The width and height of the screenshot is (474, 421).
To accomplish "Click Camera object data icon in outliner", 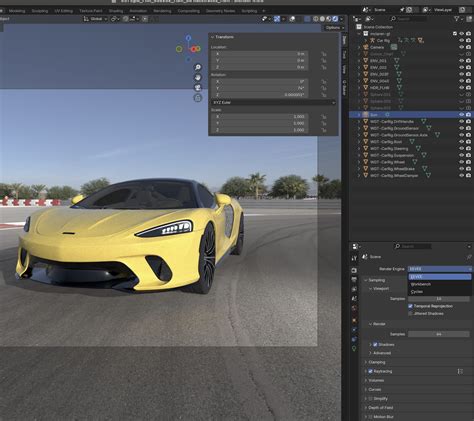I will click(394, 47).
